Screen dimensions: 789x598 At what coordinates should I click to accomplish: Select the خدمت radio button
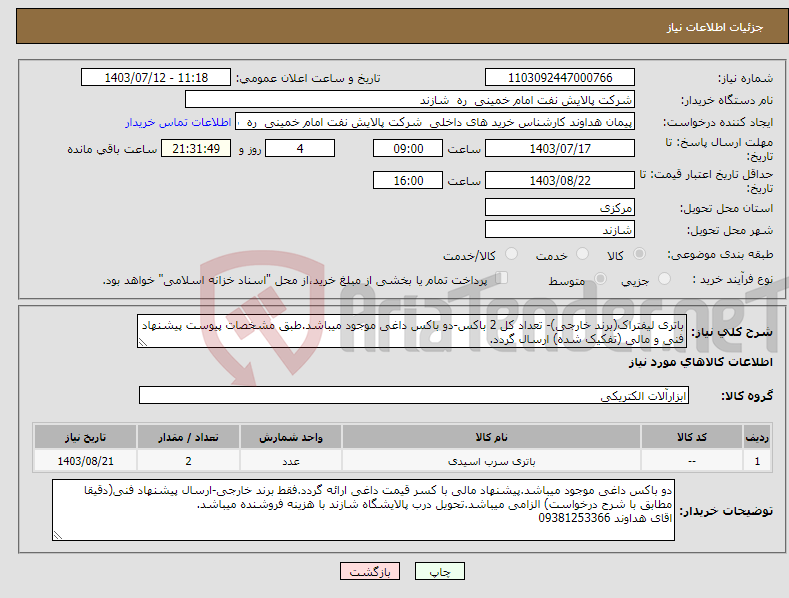point(582,254)
